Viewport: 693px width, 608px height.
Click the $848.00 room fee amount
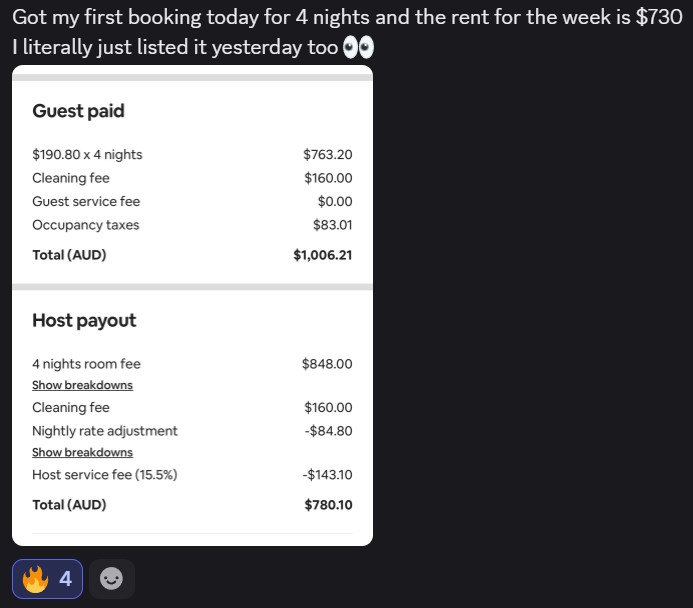pyautogui.click(x=327, y=364)
